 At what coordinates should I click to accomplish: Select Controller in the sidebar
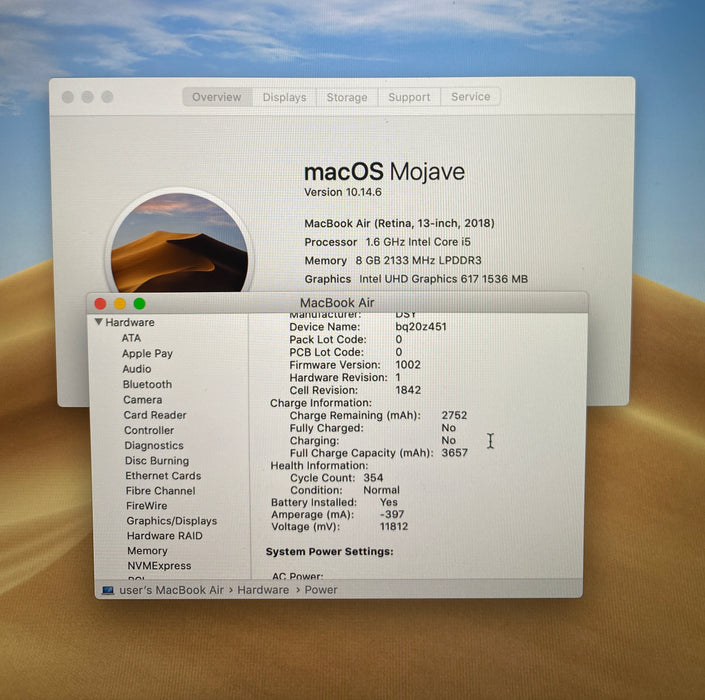[149, 430]
